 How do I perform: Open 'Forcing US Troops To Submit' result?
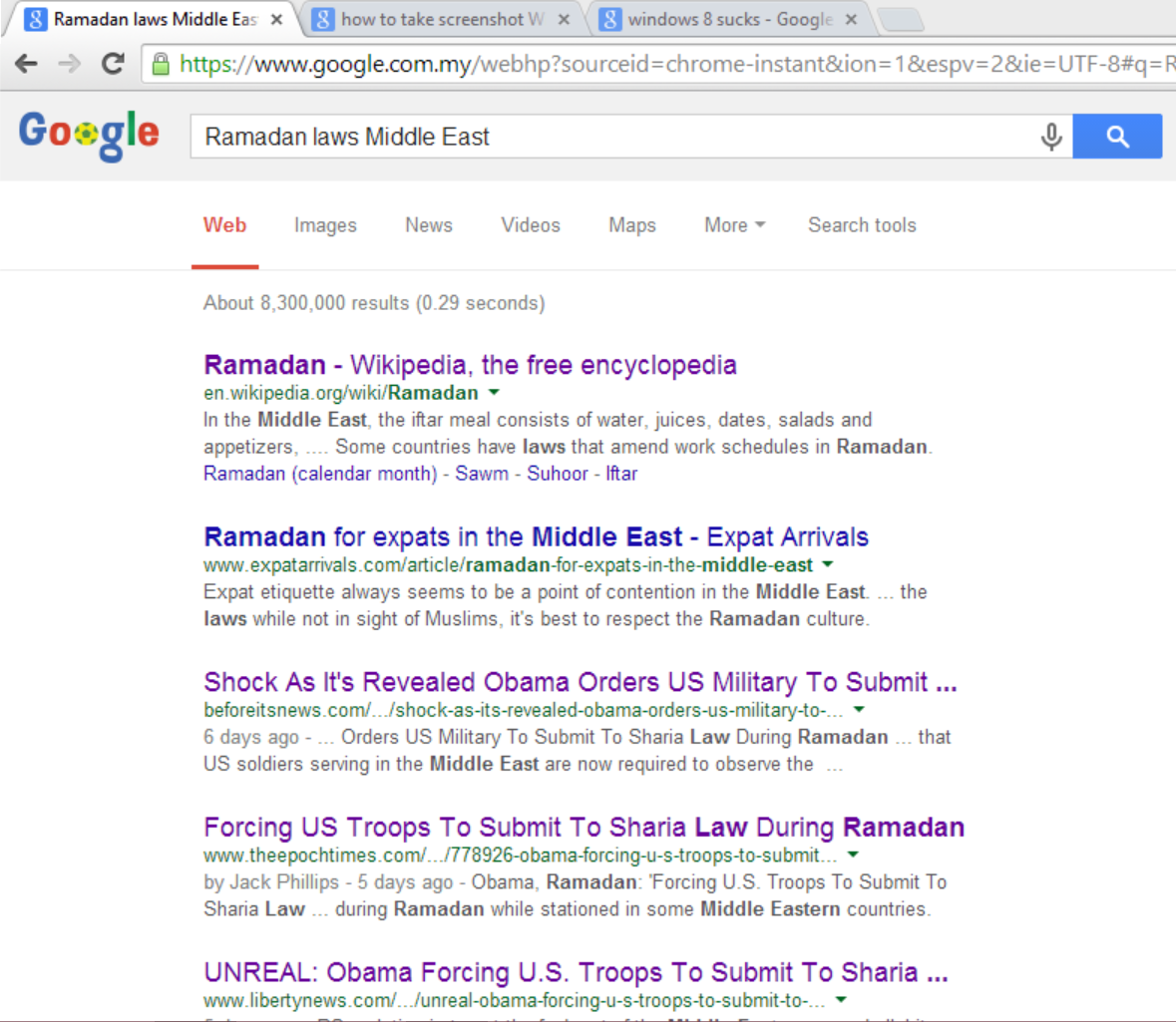(585, 827)
